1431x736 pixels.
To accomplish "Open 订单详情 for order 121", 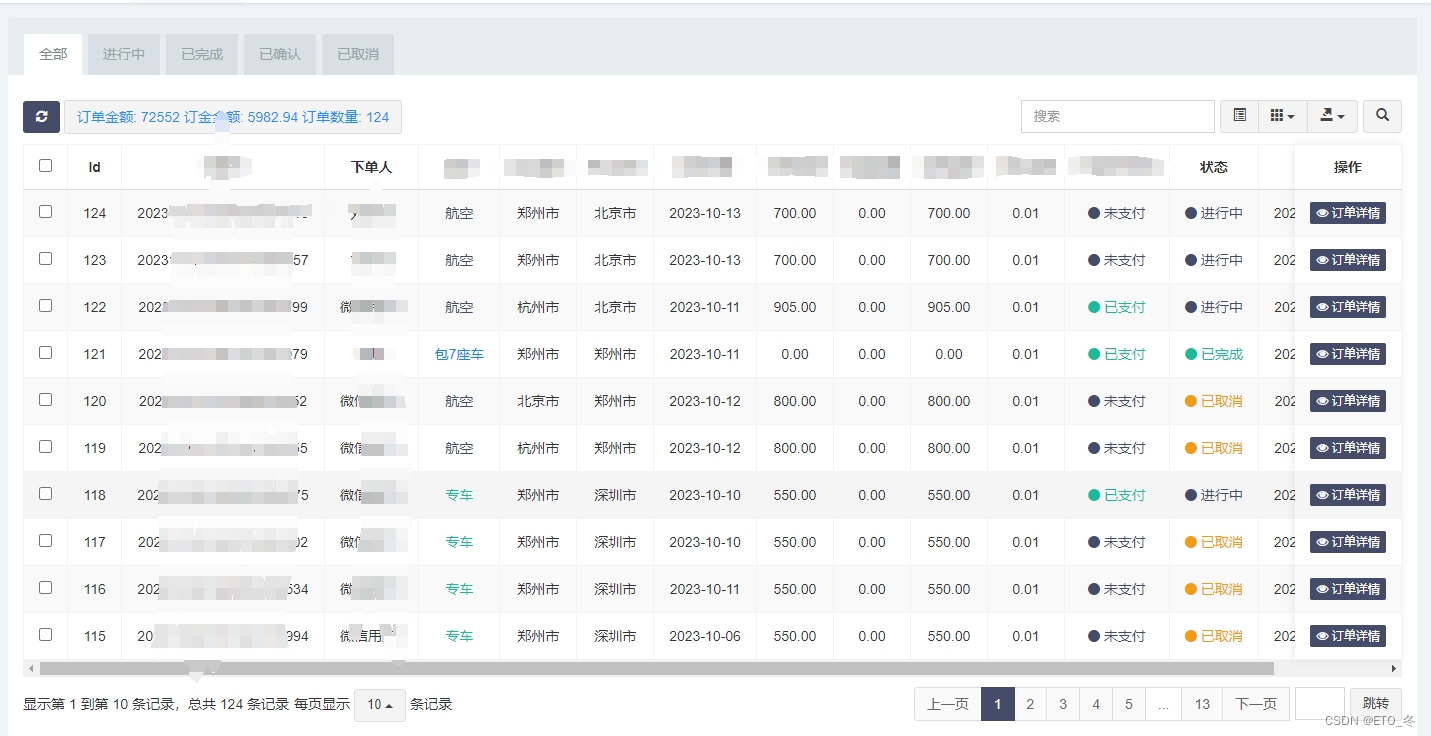I will pyautogui.click(x=1348, y=354).
